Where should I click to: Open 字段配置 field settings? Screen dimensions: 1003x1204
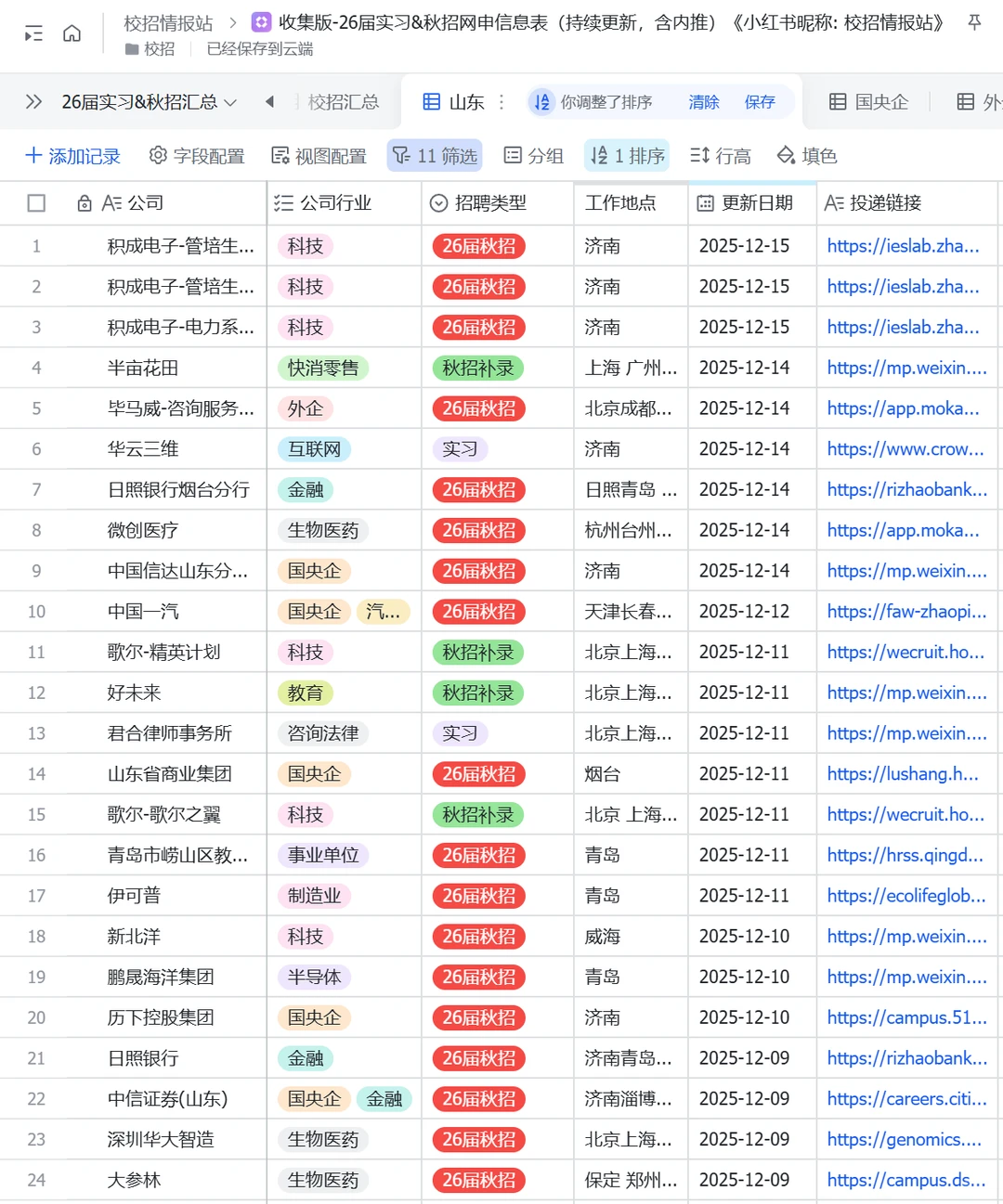197,156
